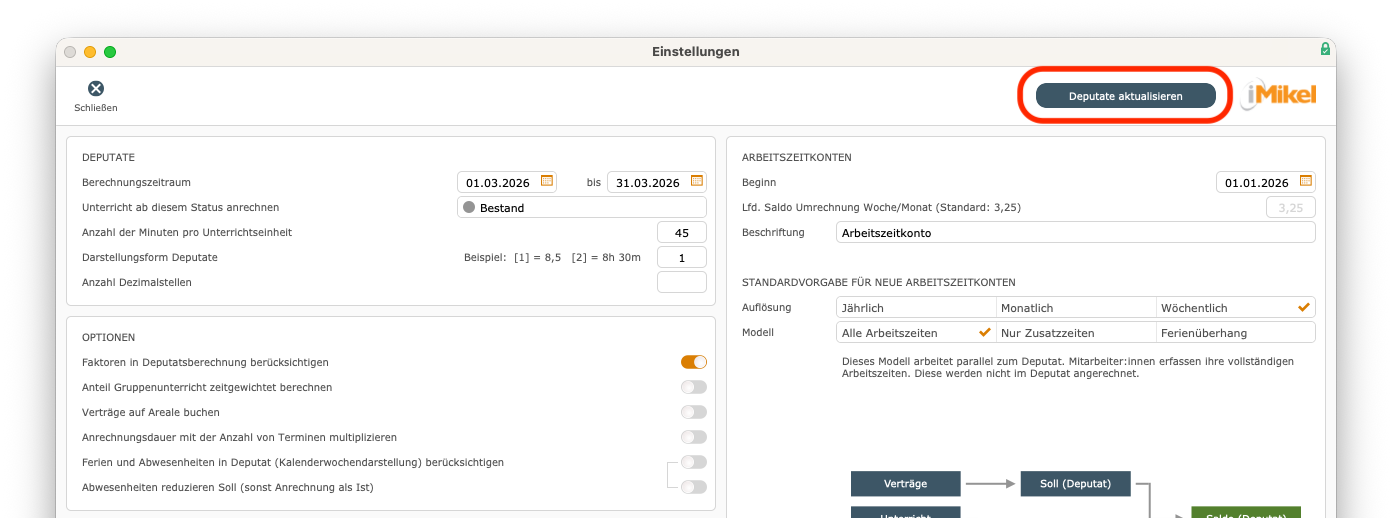Click the Einstellungen window title

tap(696, 51)
